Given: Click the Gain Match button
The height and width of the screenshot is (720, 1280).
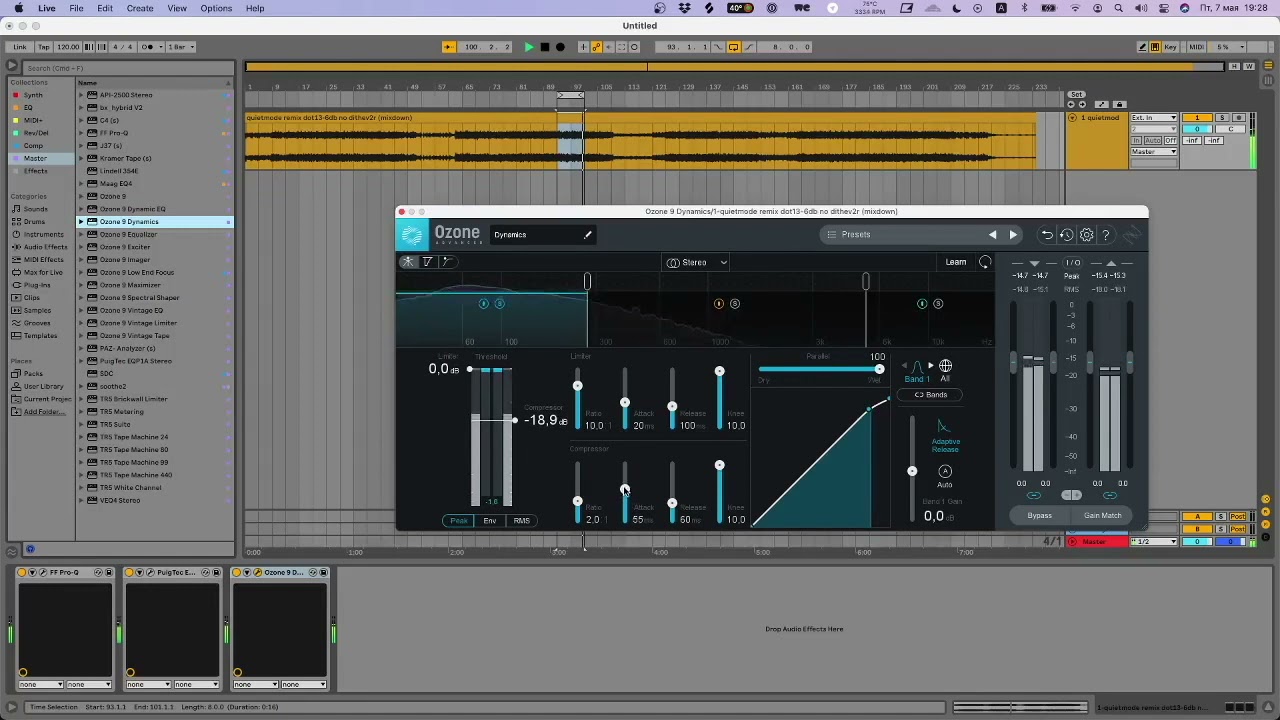Looking at the screenshot, I should coord(1103,516).
